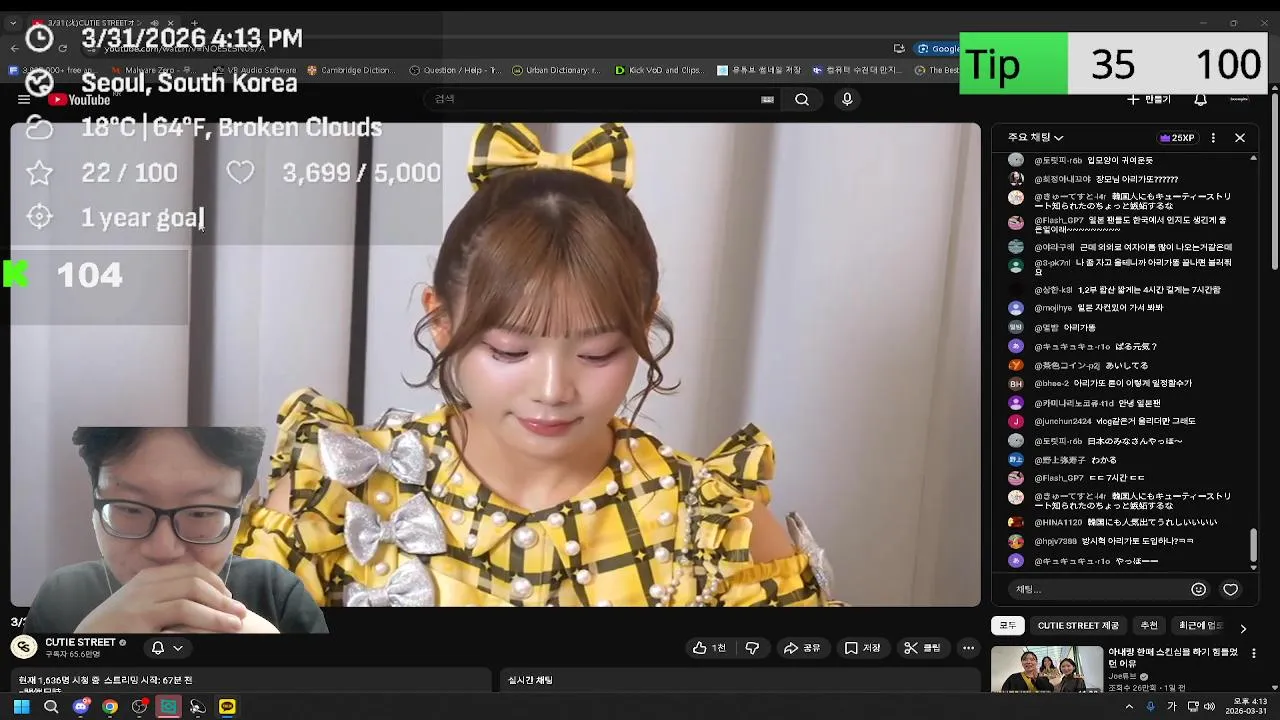Open VB Audio Software bookmark
The height and width of the screenshot is (720, 1280).
pos(254,70)
